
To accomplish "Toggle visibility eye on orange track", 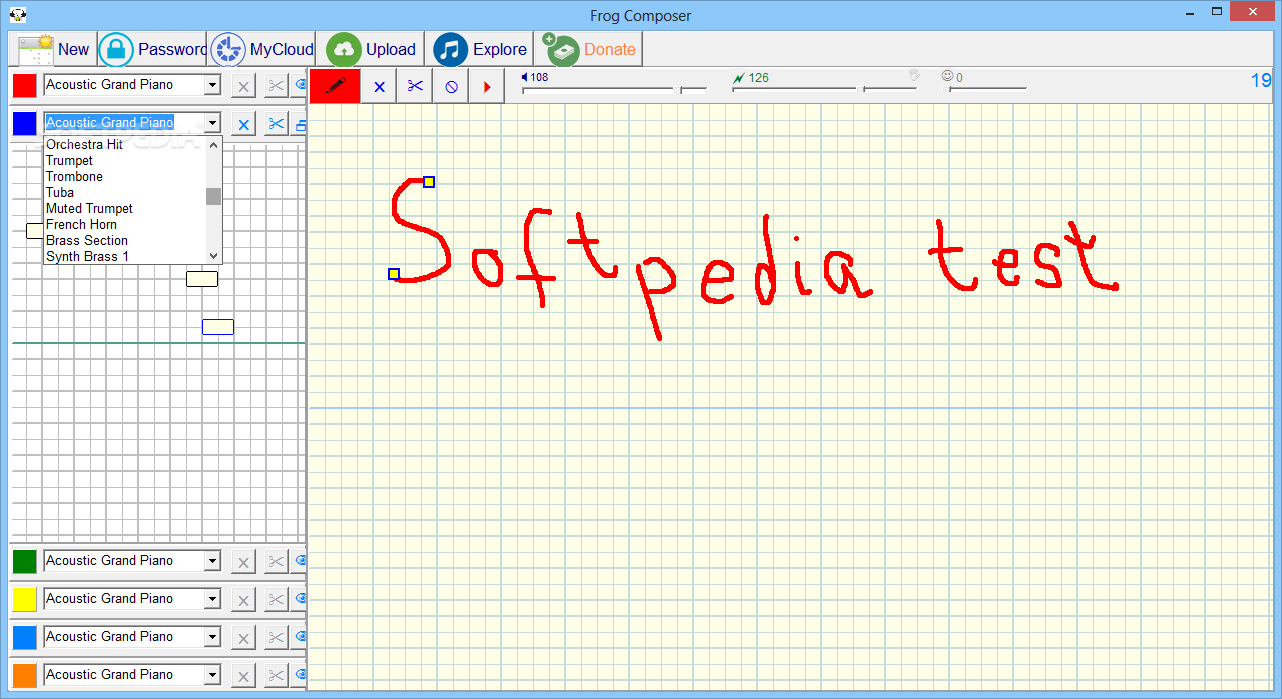I will click(x=300, y=676).
